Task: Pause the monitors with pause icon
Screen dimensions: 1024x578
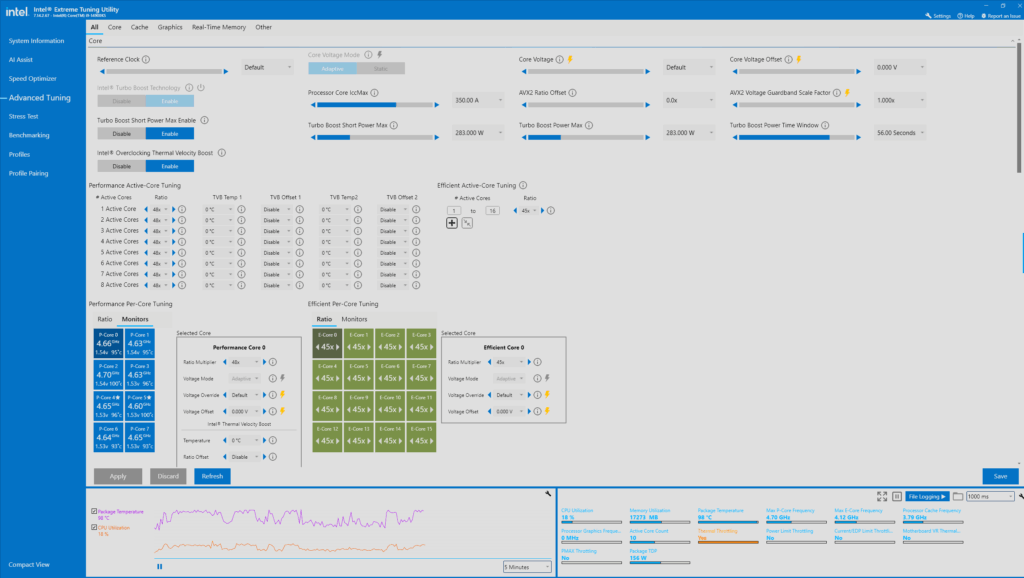Action: coord(897,496)
